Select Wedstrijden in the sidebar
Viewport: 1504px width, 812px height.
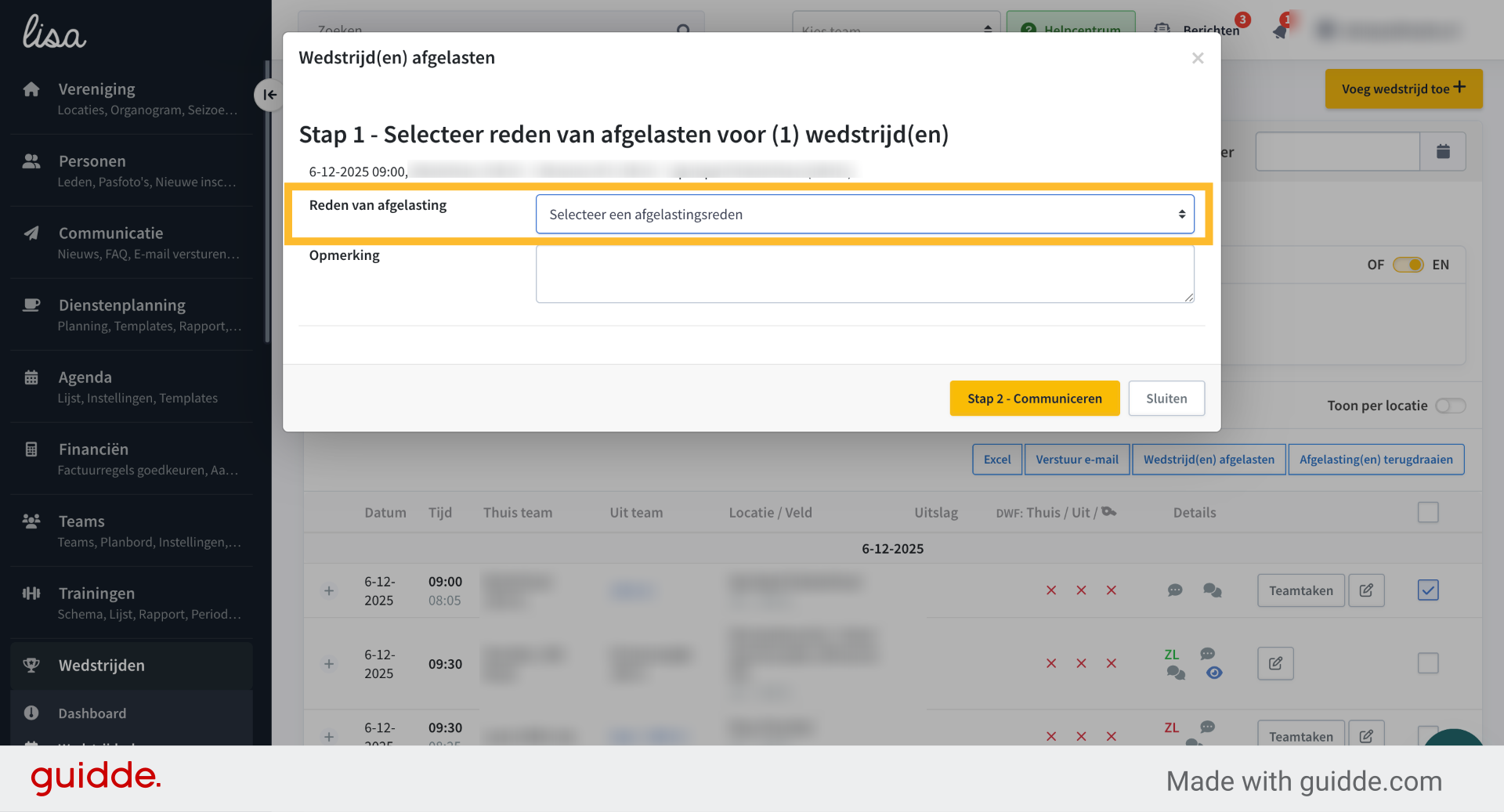click(x=132, y=666)
